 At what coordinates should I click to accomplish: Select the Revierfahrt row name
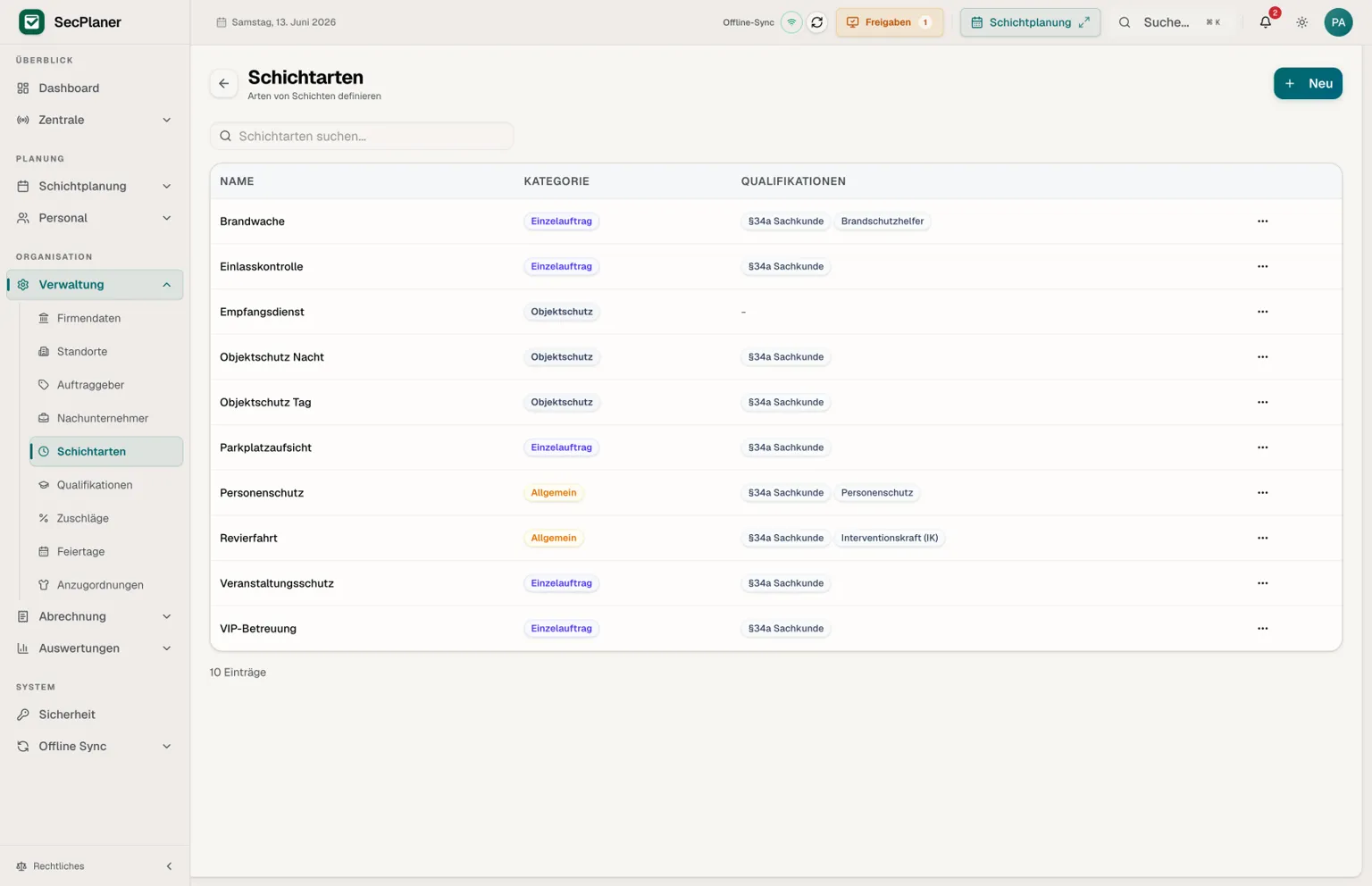pyautogui.click(x=248, y=538)
